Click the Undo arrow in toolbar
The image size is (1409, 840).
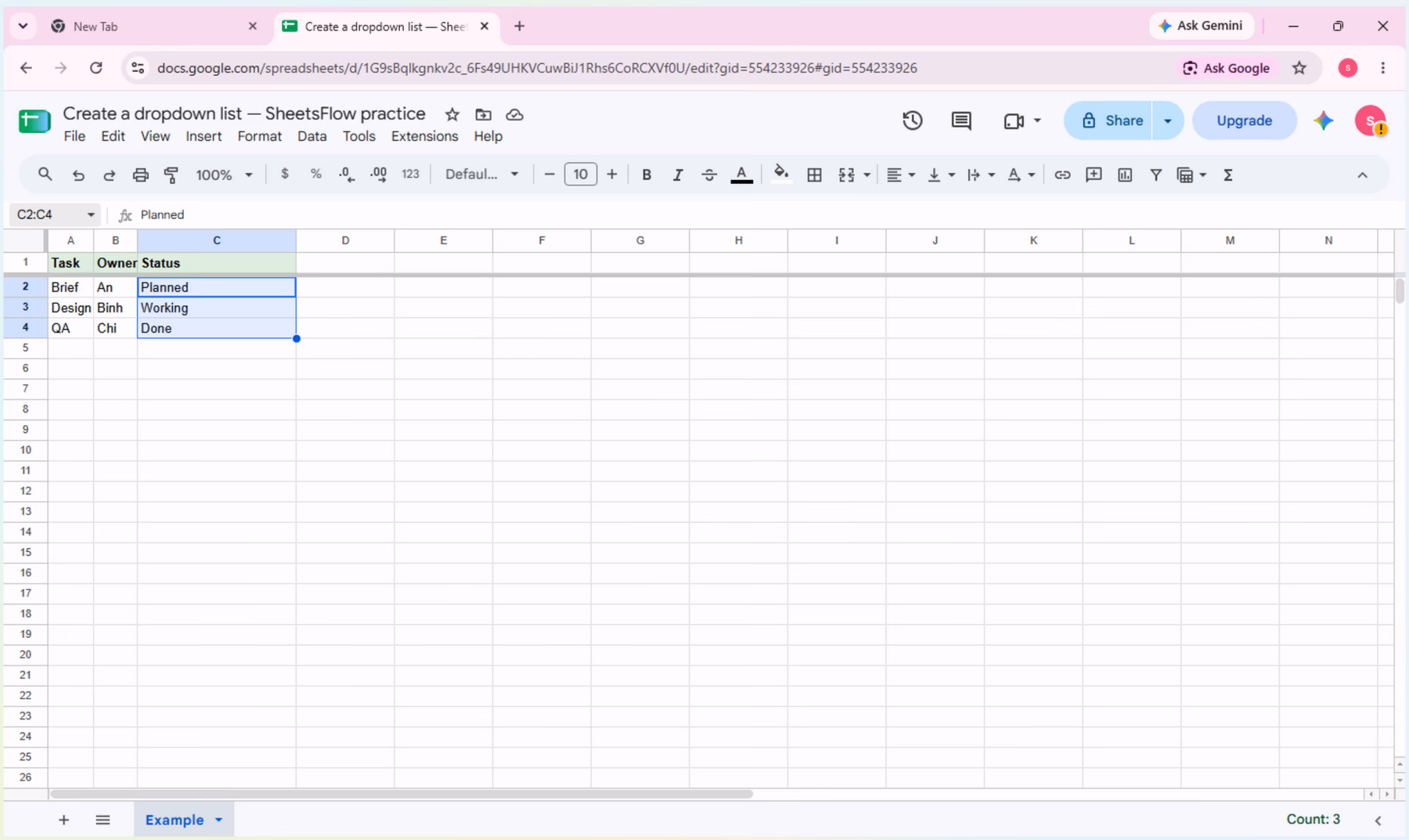[78, 175]
